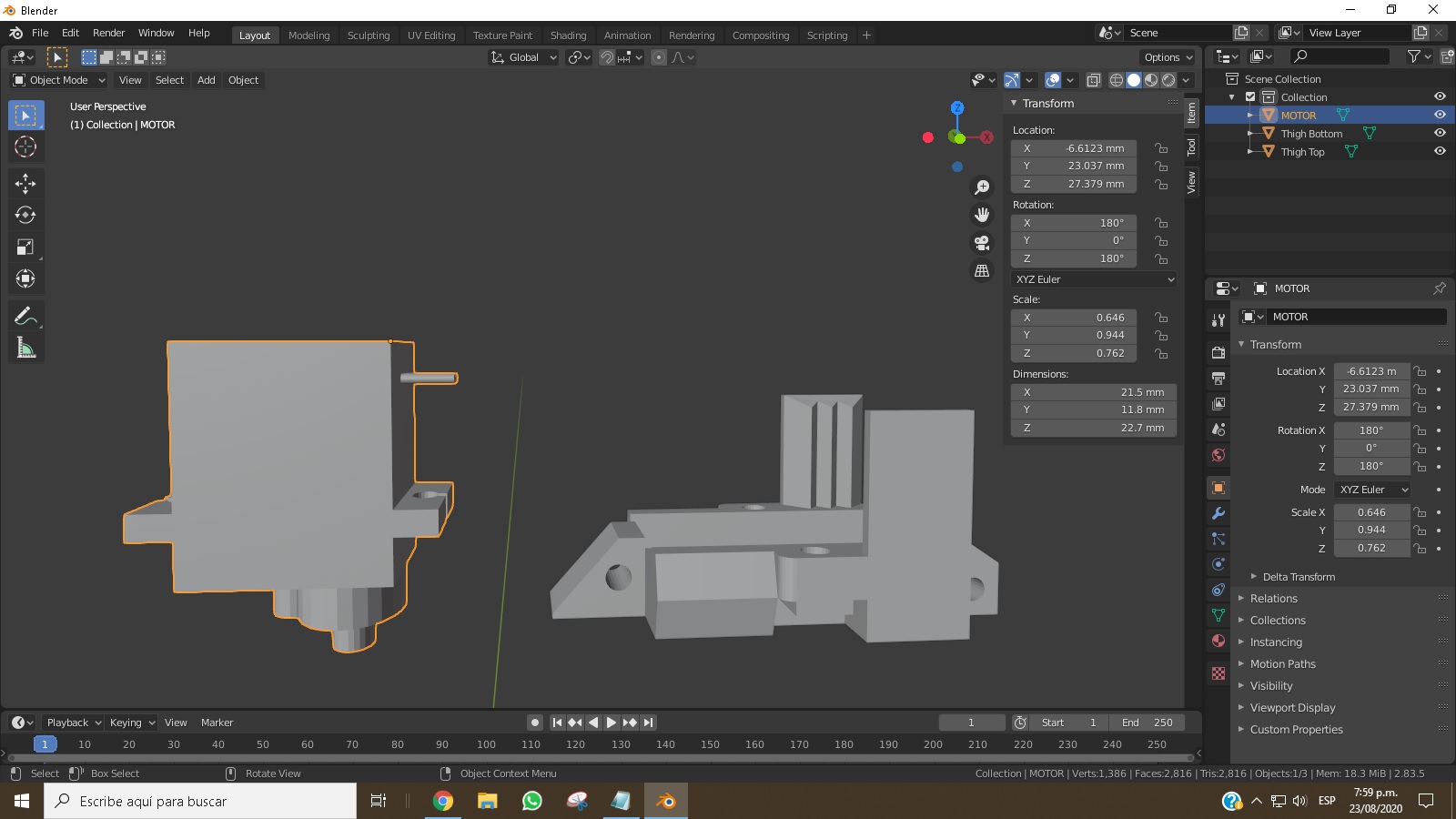Select the Move tool in the toolbar
The height and width of the screenshot is (819, 1456).
click(x=25, y=183)
